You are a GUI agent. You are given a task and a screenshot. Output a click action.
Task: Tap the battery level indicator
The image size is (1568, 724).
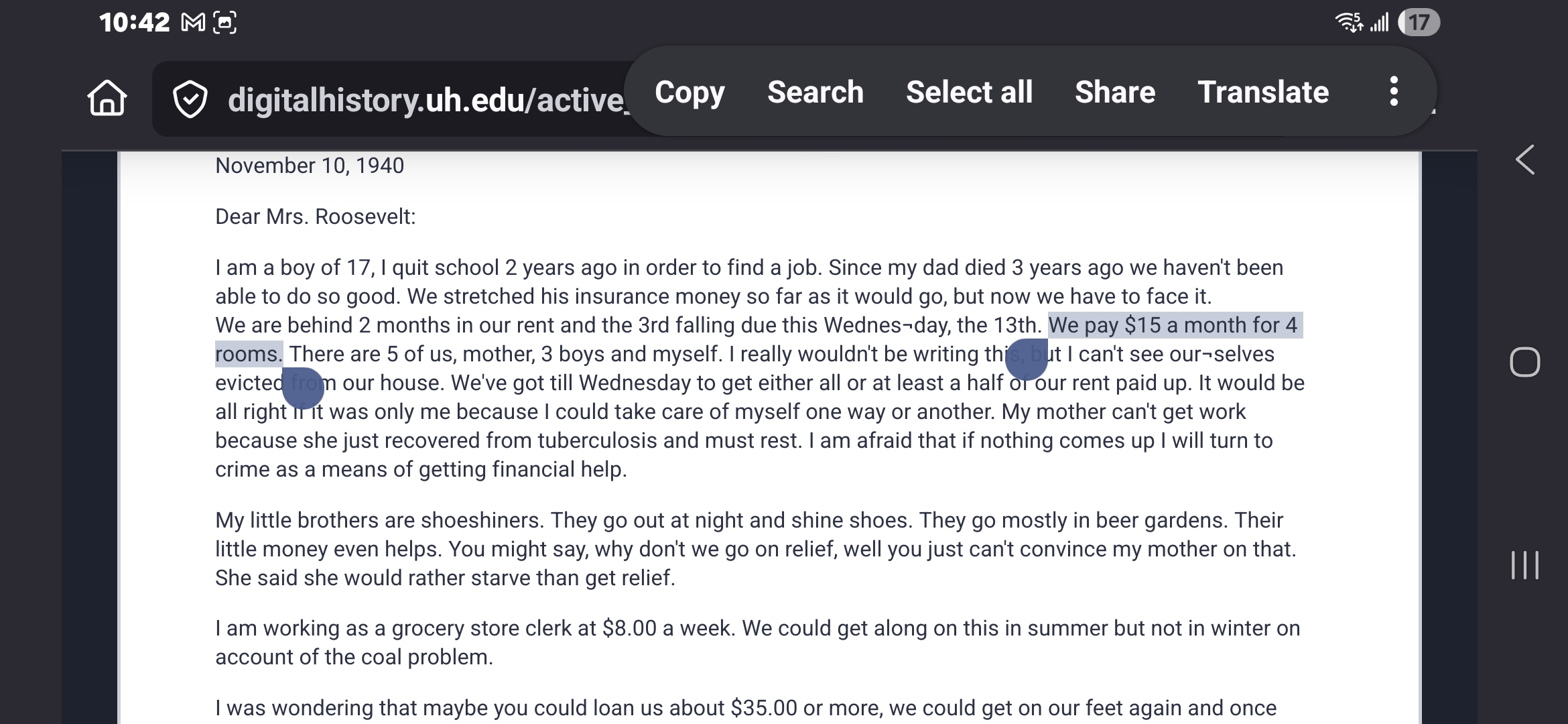1418,23
